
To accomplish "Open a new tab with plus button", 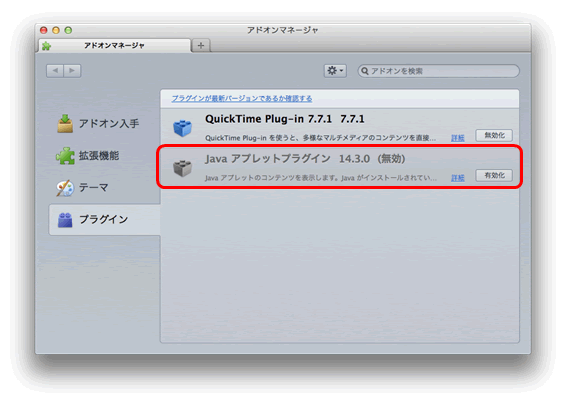I will tap(201, 46).
